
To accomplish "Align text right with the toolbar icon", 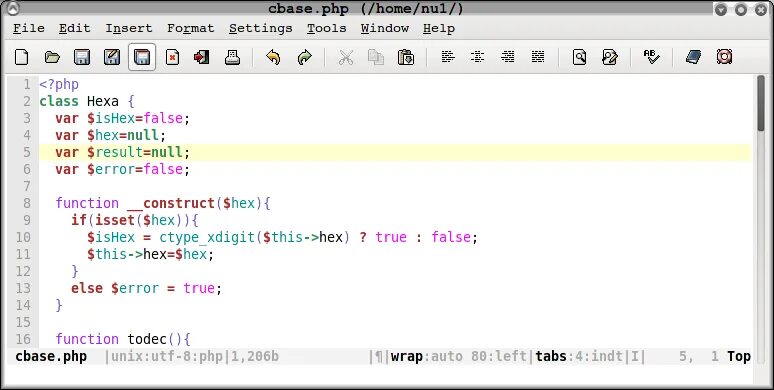I will coord(507,57).
